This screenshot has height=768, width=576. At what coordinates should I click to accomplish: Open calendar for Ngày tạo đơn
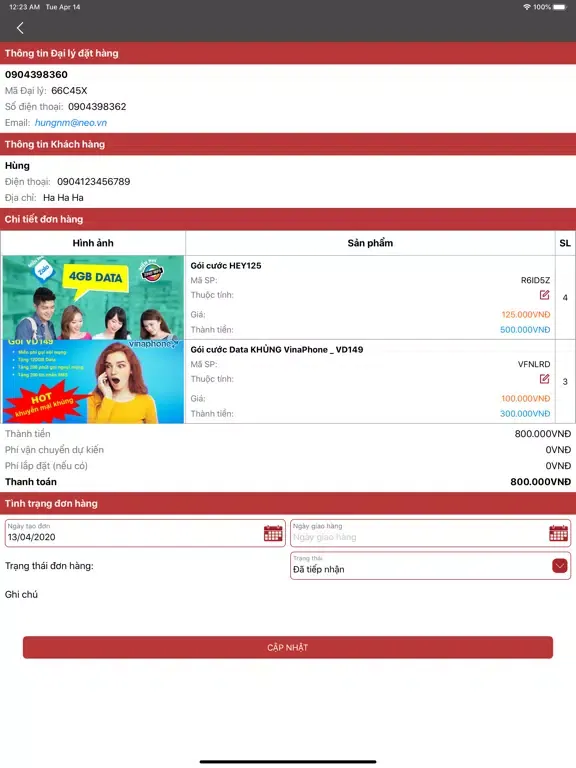click(x=273, y=533)
